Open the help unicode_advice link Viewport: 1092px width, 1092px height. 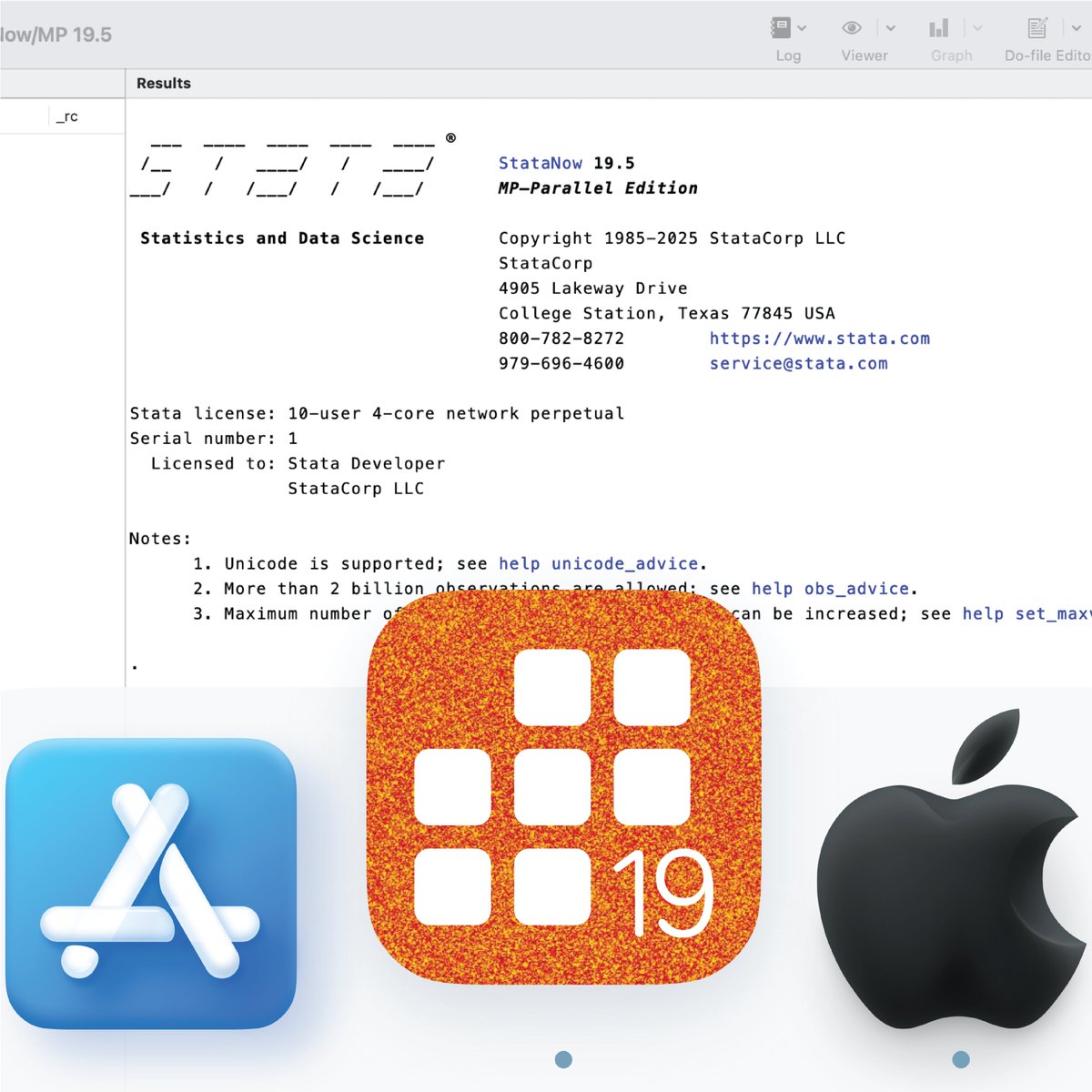tap(599, 563)
